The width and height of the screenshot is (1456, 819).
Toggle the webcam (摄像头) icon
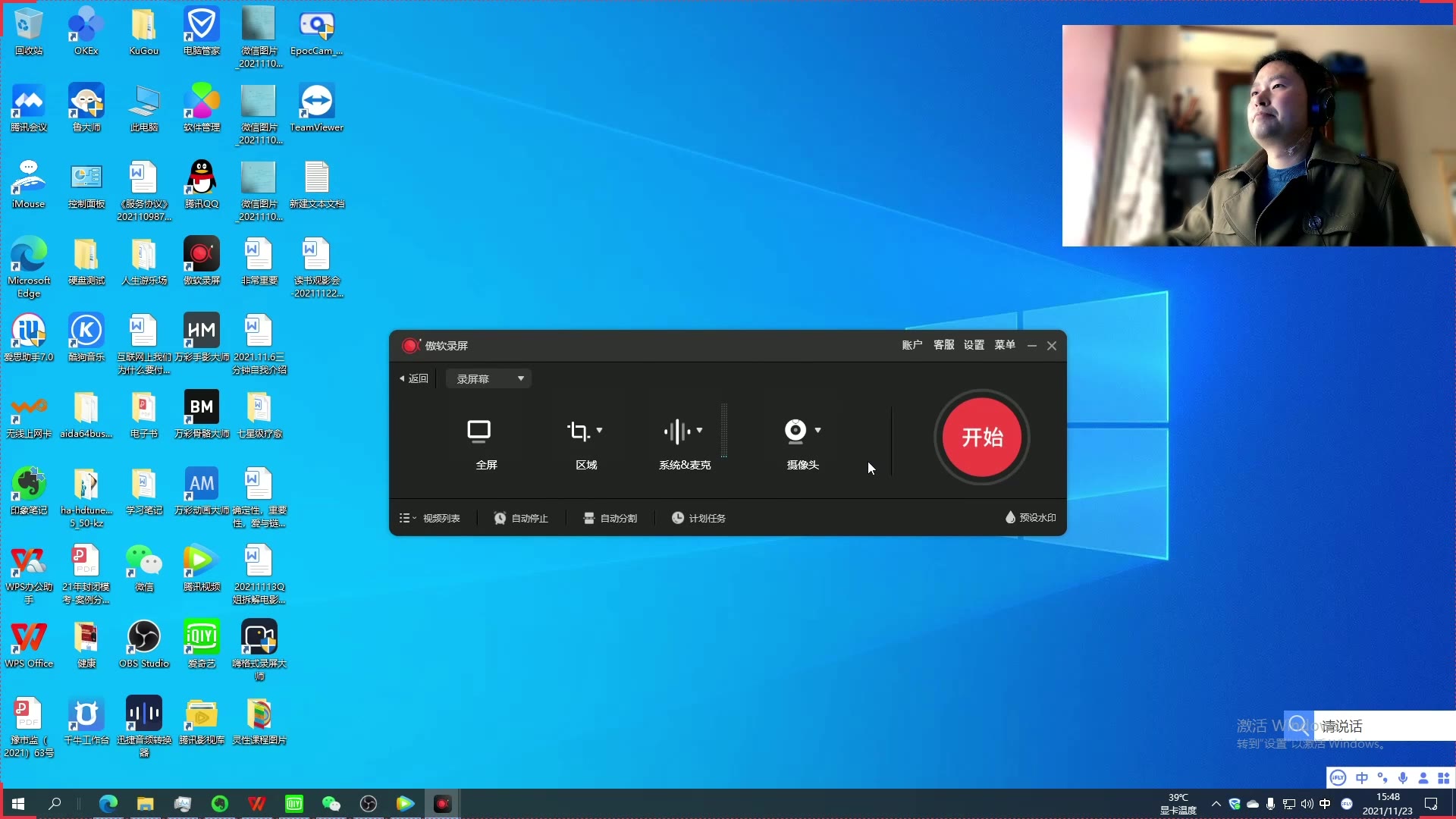795,431
